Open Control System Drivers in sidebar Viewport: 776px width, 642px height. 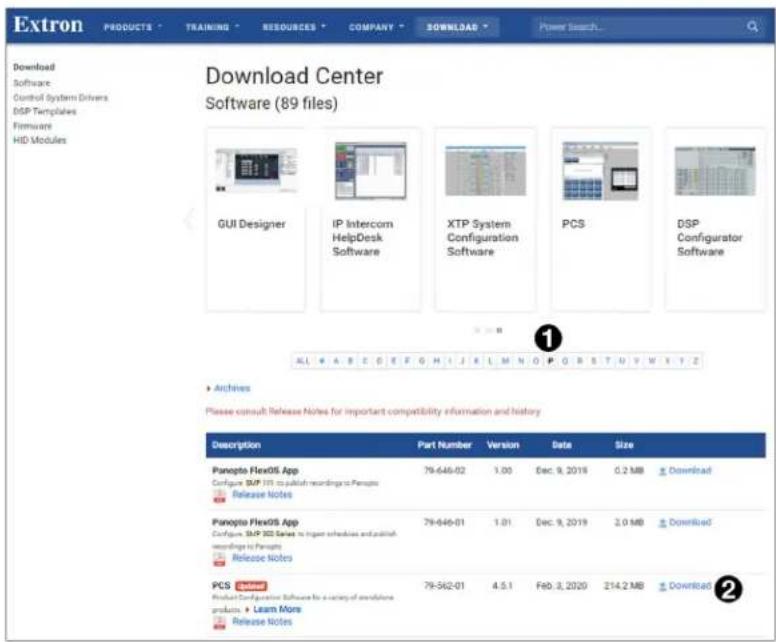pos(60,98)
